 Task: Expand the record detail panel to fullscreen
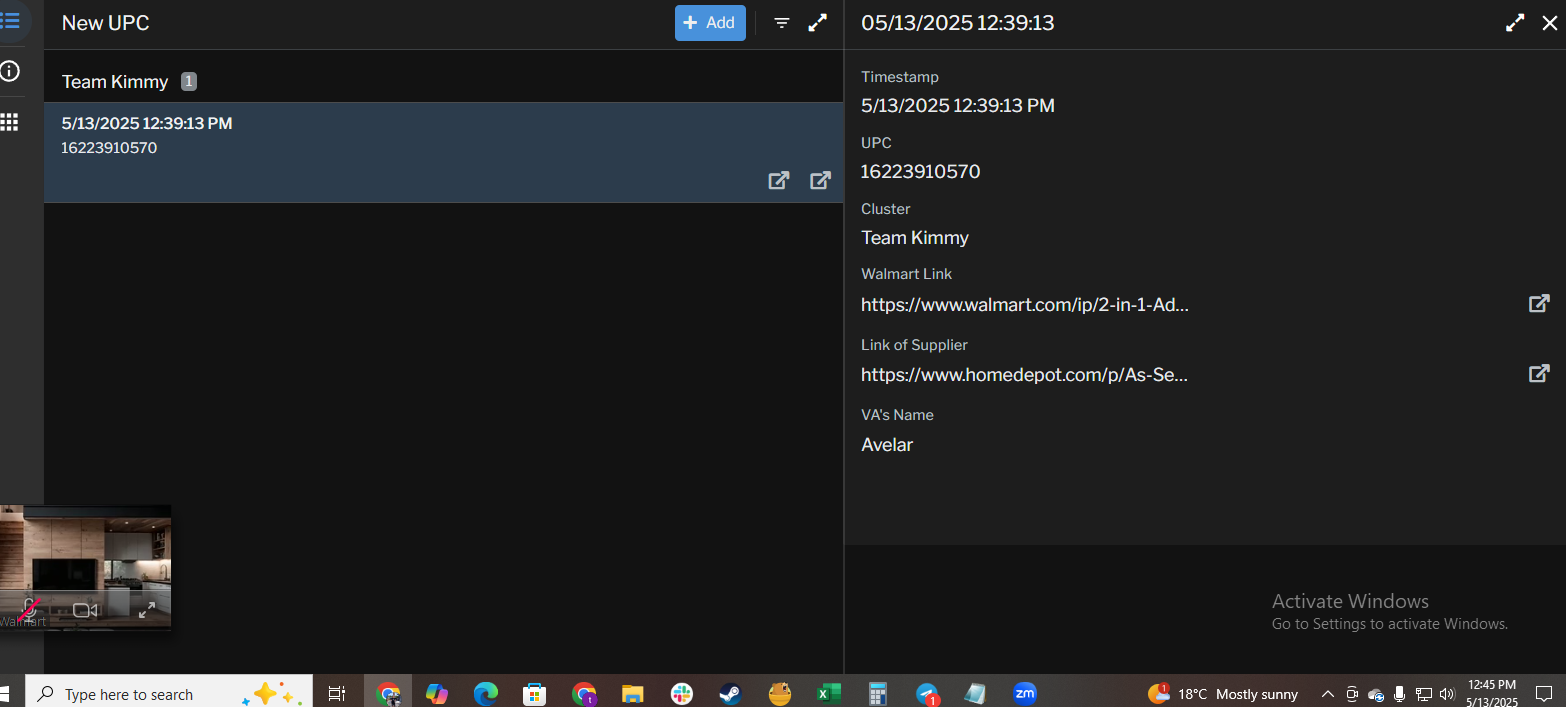[1515, 23]
